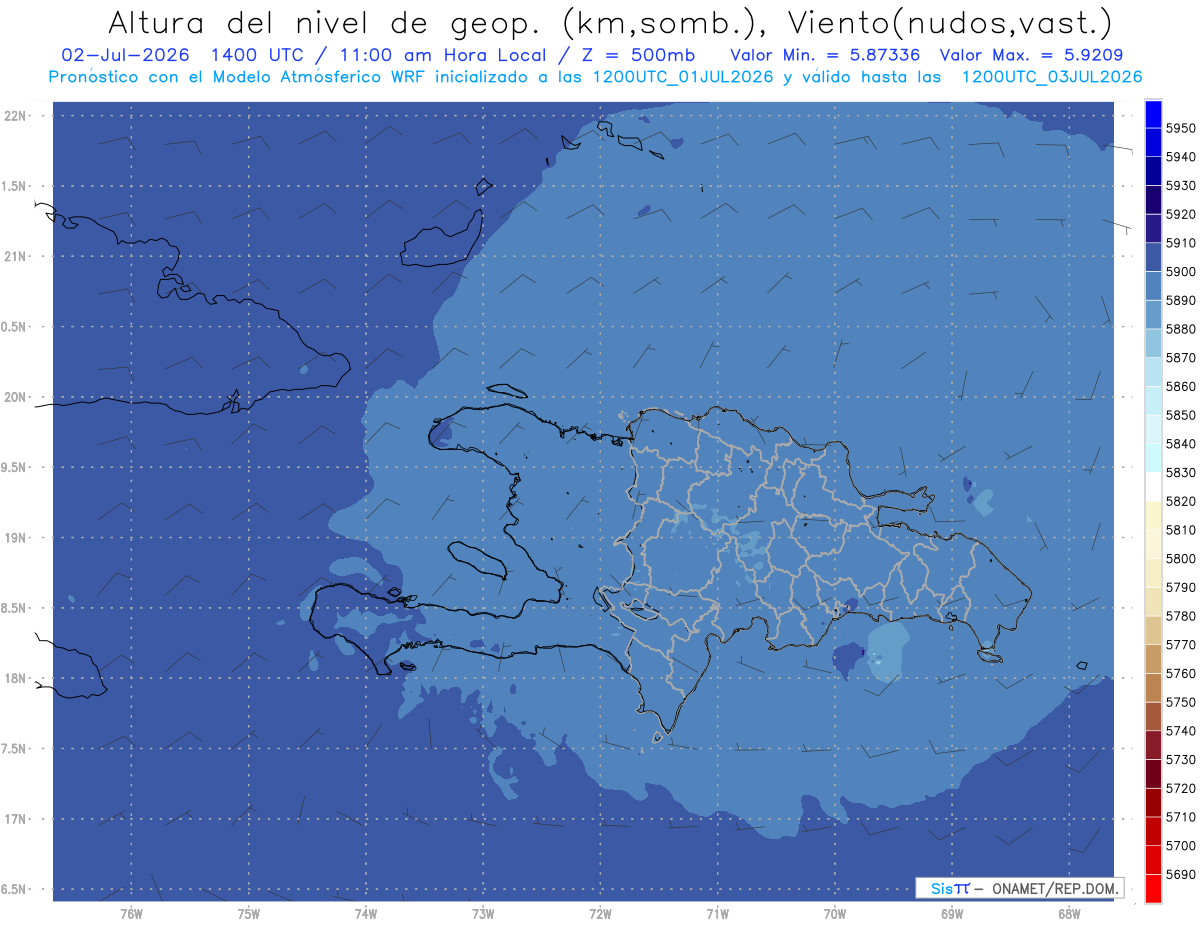Click the '71W' longitude label
Screen dimensions: 1200x927
click(x=717, y=913)
